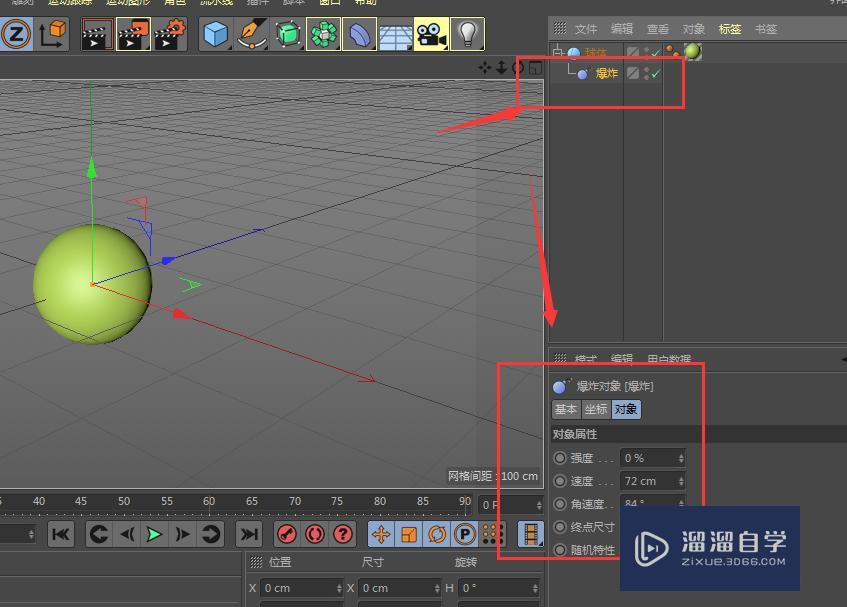Toggle the 球体 layer visibility box
Screen dimensions: 847x607
[633, 52]
